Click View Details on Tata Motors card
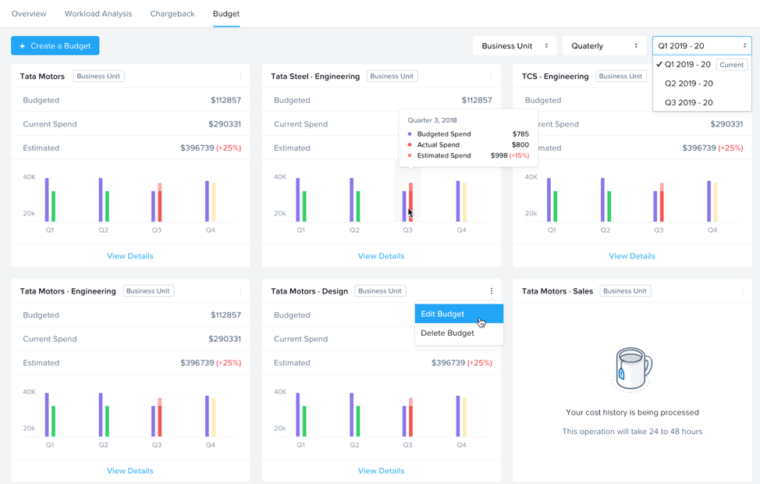The width and height of the screenshot is (760, 484). (x=130, y=256)
